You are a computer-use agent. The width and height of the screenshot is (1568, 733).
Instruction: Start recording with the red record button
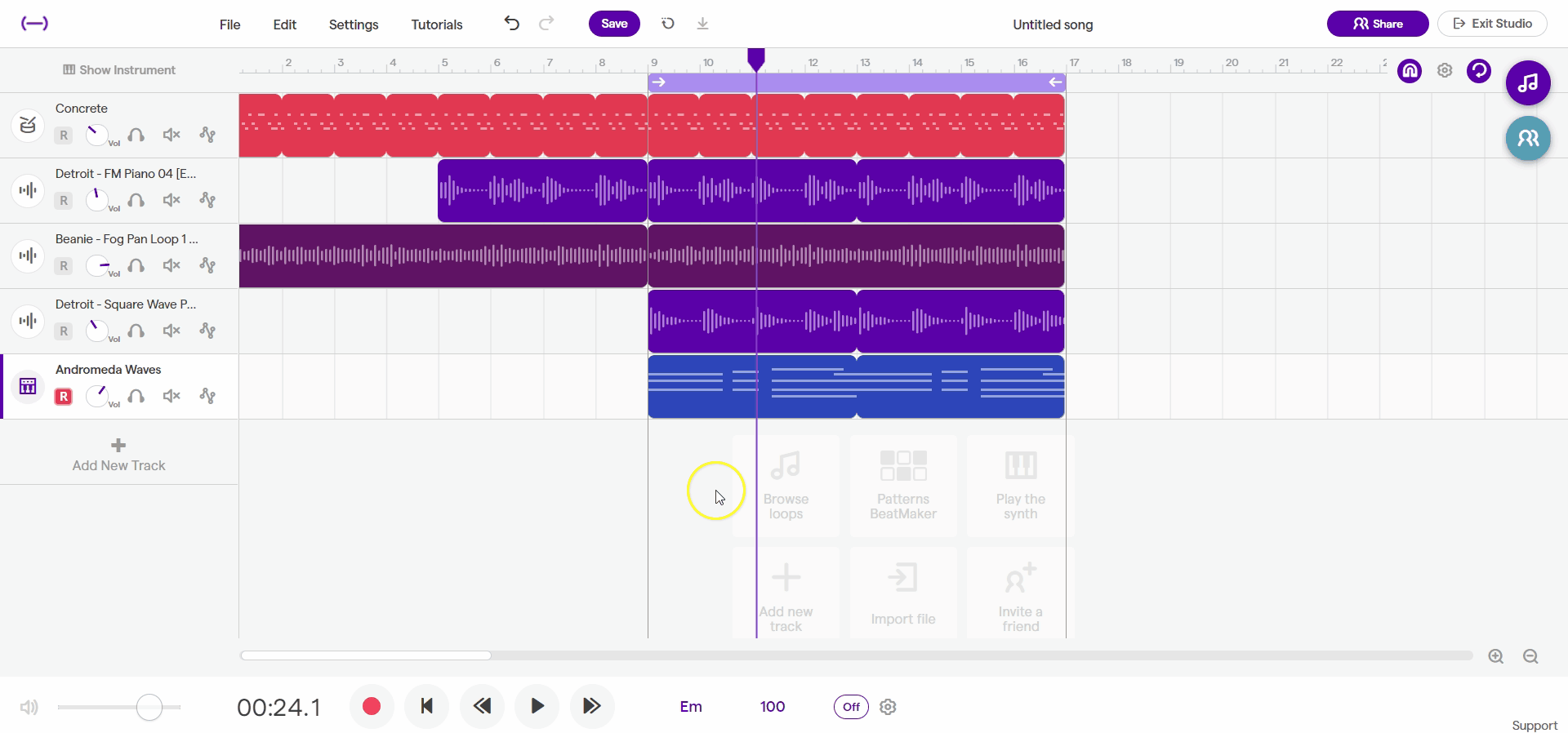tap(372, 706)
